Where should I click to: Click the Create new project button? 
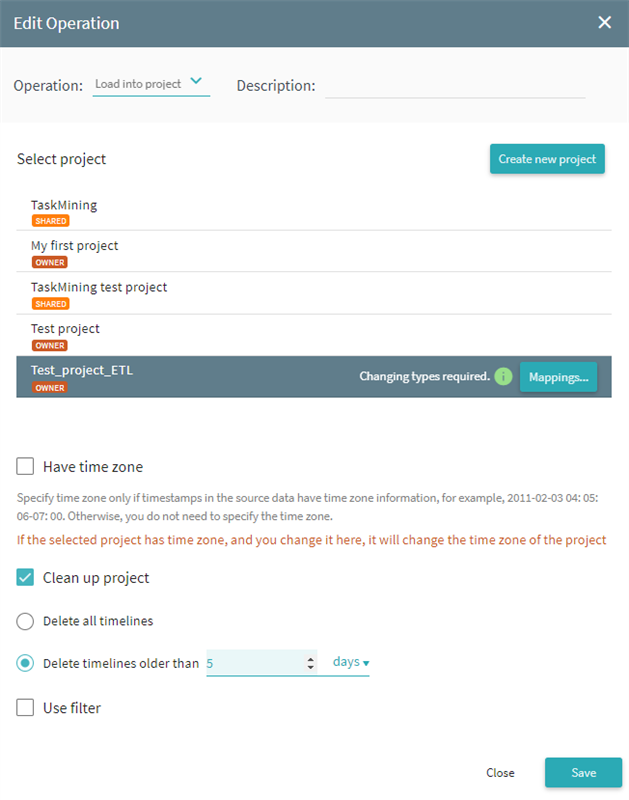point(547,159)
